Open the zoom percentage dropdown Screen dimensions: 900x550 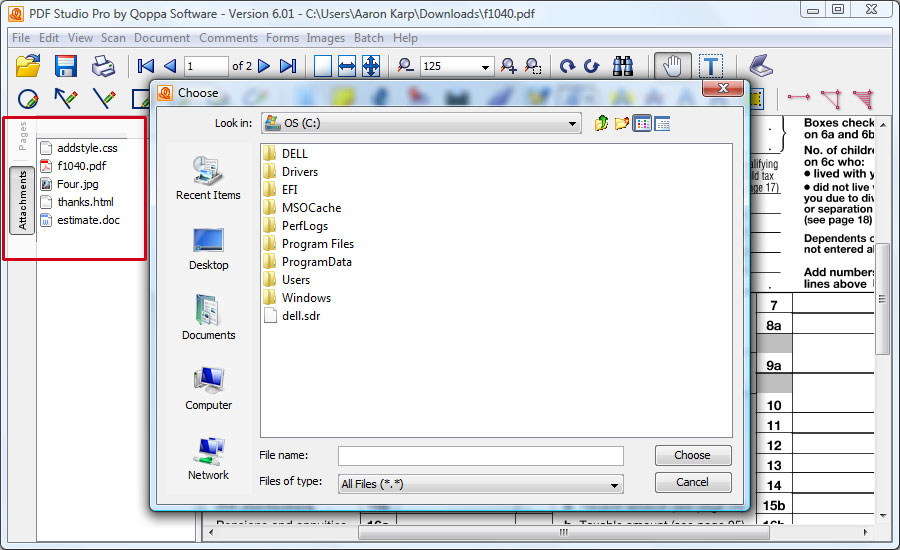485,67
